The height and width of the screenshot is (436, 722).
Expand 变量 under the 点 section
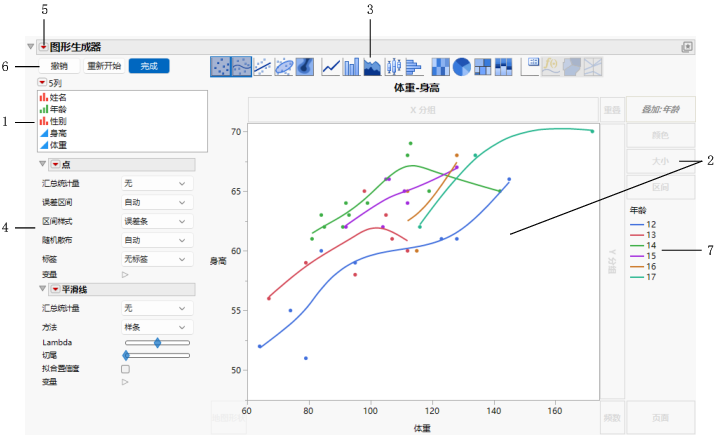tap(125, 274)
